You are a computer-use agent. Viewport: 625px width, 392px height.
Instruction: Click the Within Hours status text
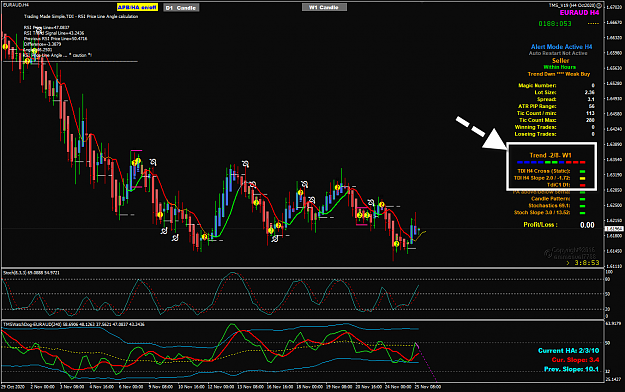560,67
